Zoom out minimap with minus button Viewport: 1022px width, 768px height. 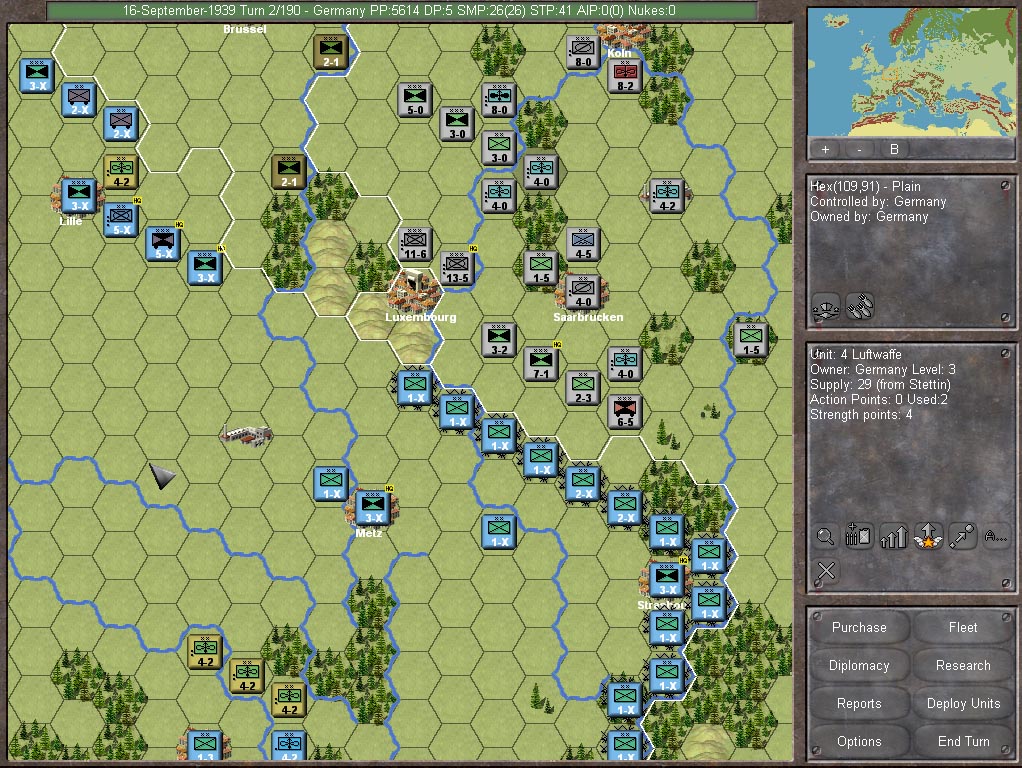point(859,149)
